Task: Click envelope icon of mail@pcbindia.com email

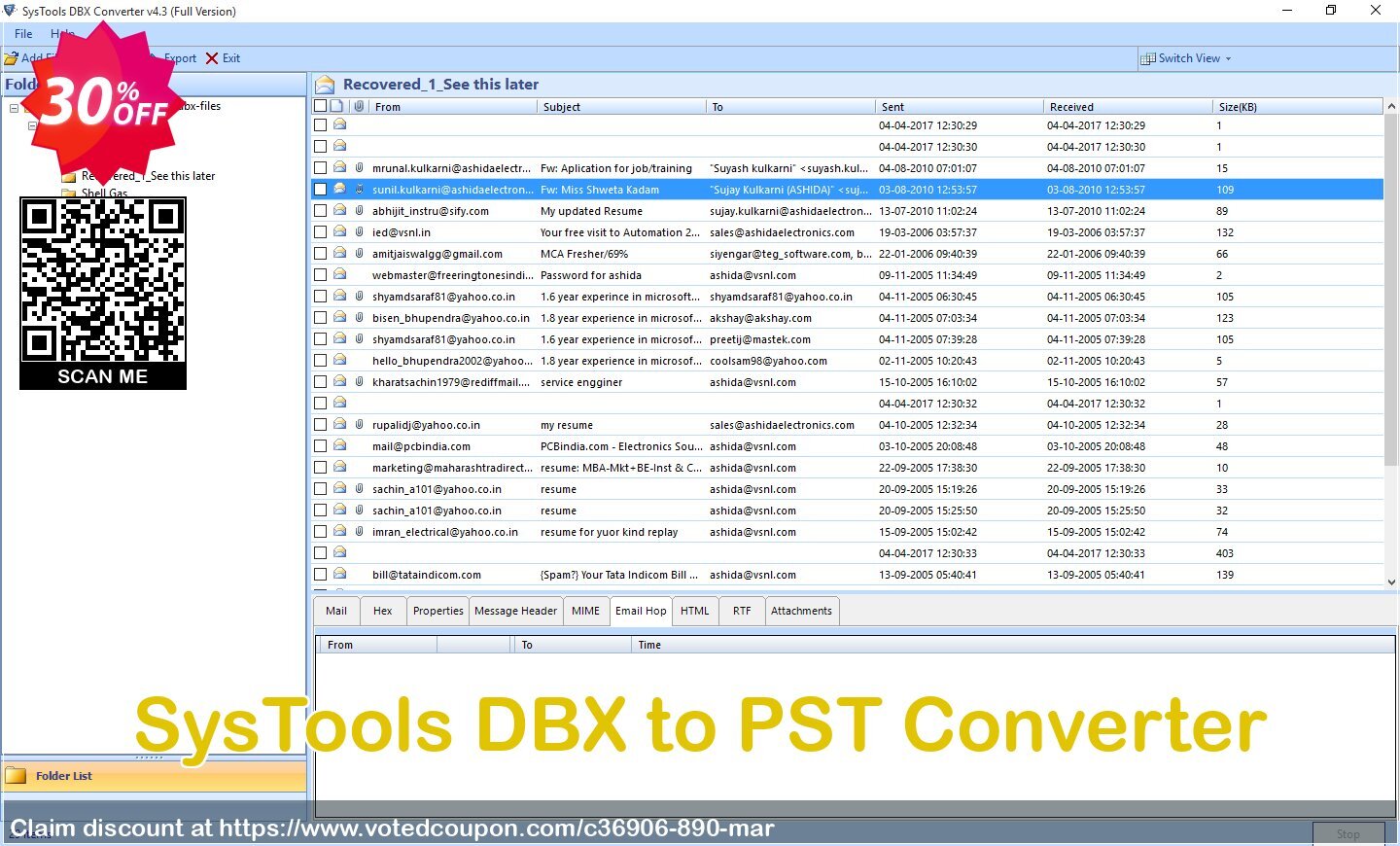Action: (x=339, y=445)
